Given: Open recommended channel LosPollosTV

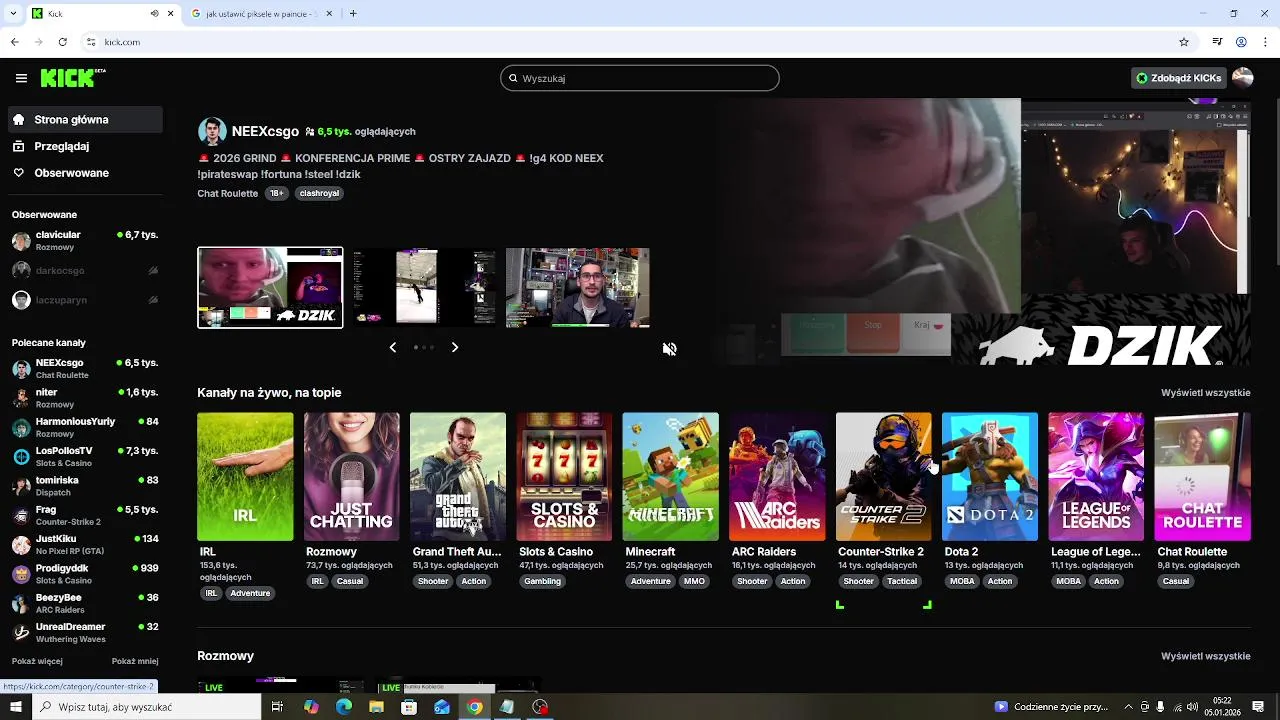Looking at the screenshot, I should (85, 457).
